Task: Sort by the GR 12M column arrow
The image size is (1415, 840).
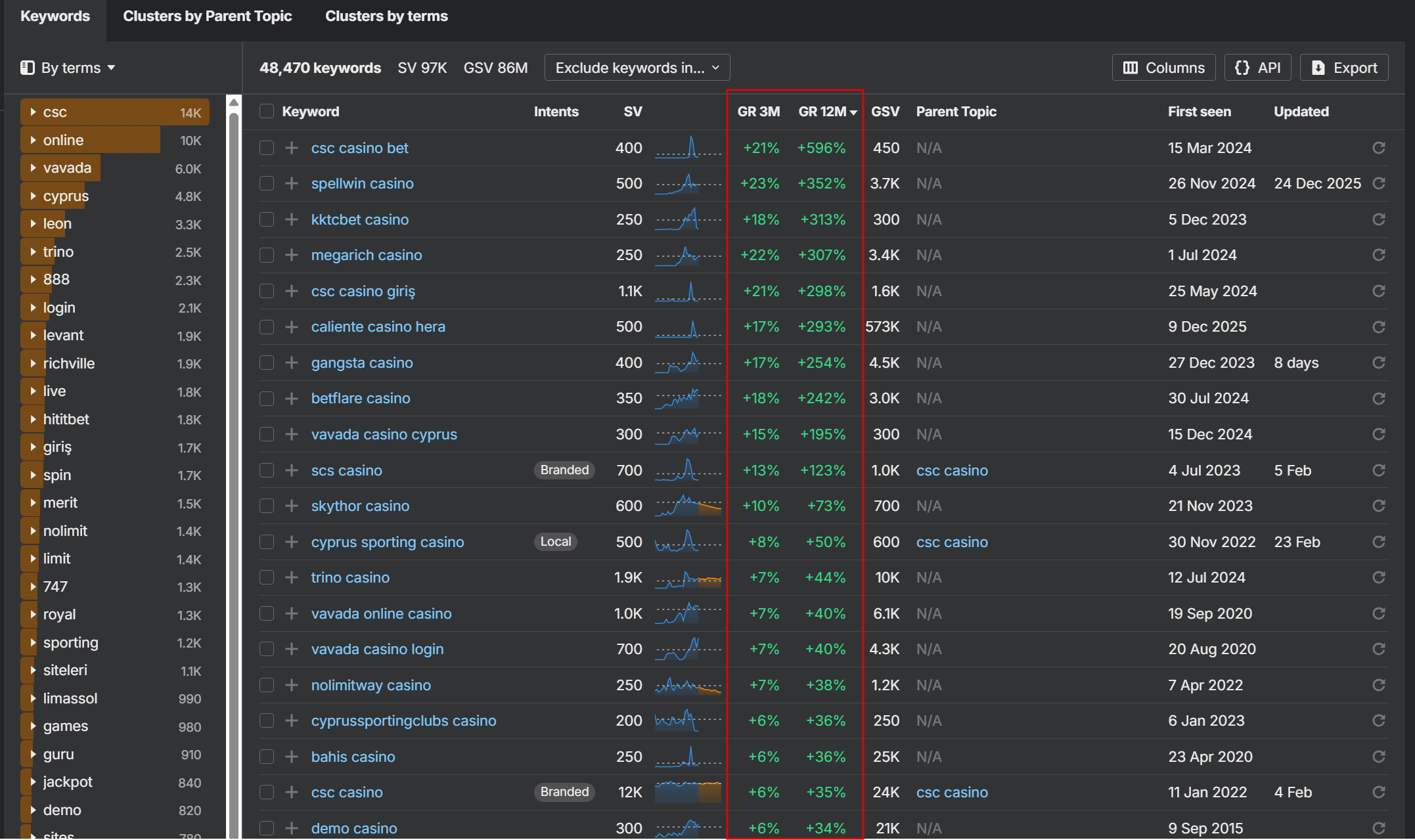Action: (853, 112)
